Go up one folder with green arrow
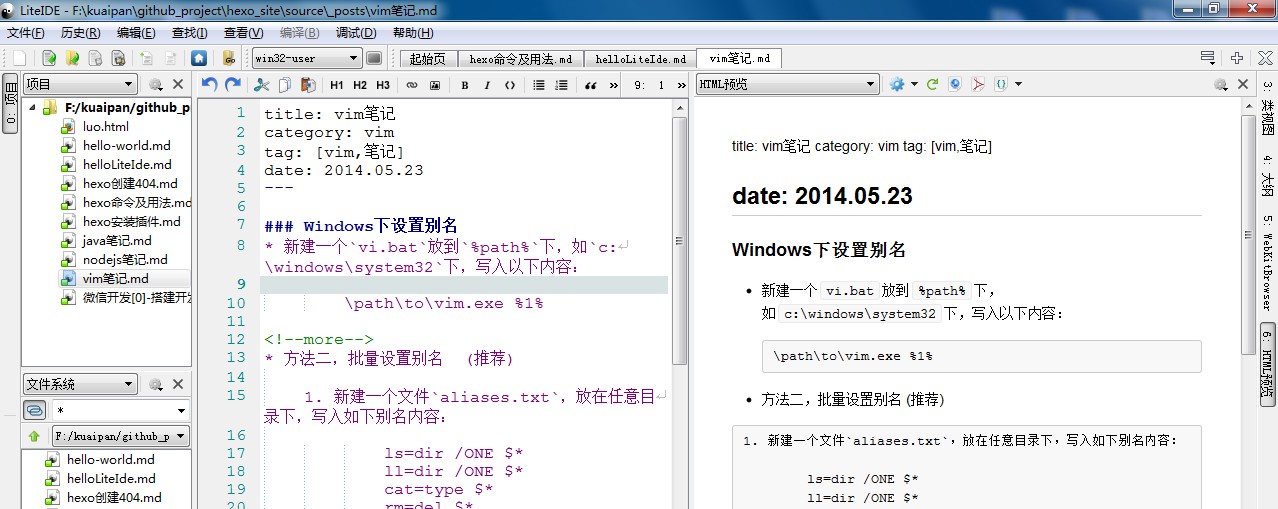Viewport: 1278px width, 509px height. pos(35,436)
